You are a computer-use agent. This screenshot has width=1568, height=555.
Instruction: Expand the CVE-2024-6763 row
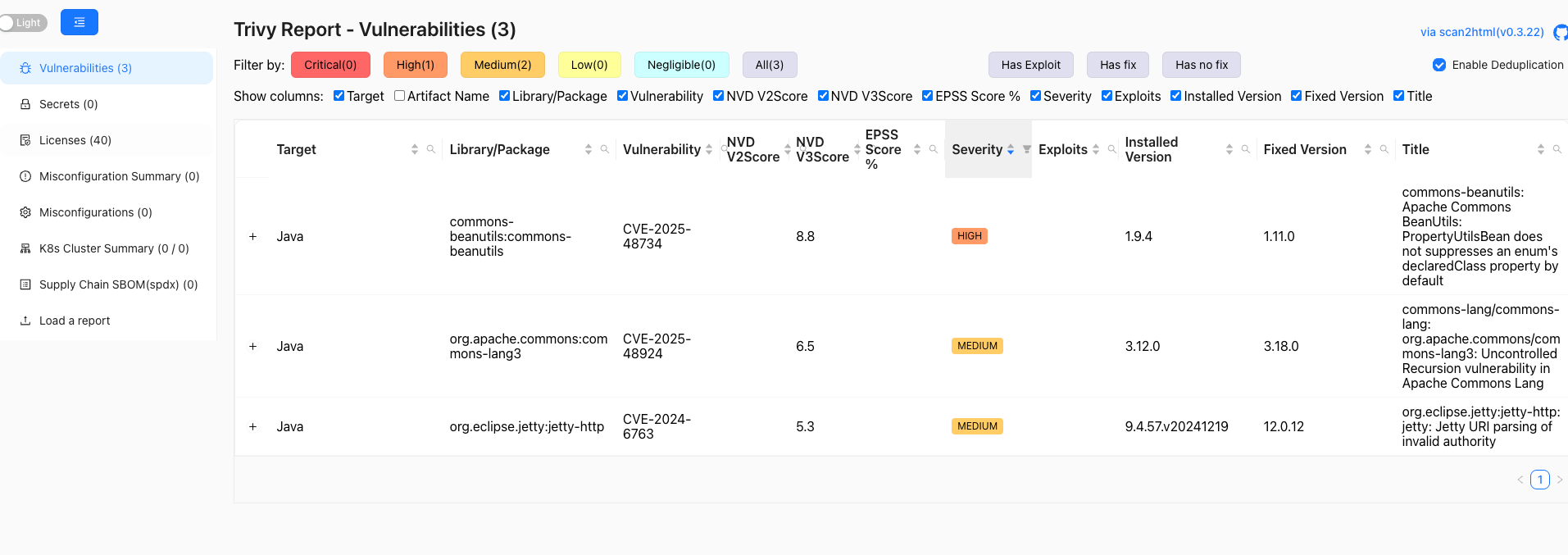pyautogui.click(x=253, y=426)
